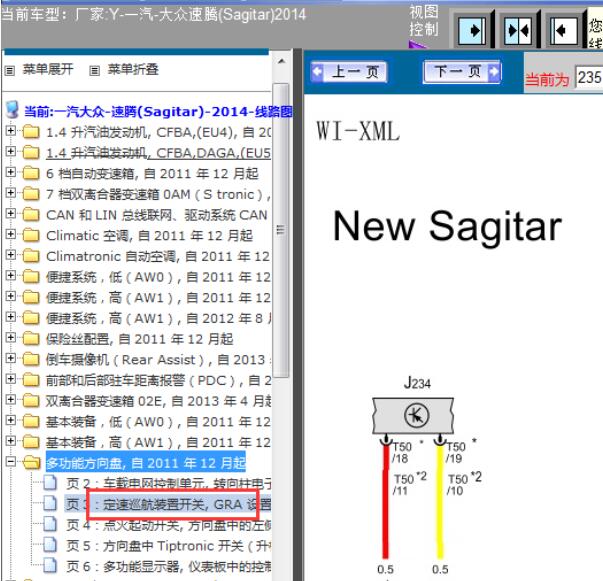
Task: Click the current page number field showing 235
Action: tap(589, 78)
